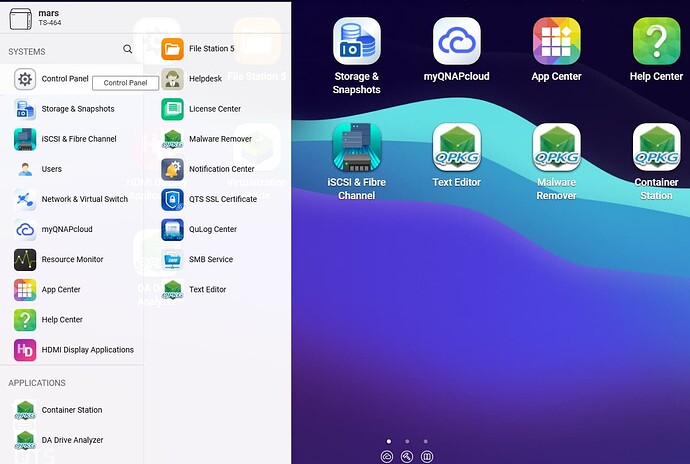The image size is (690, 464).
Task: Click the search magnifier in the menu
Action: pos(128,49)
